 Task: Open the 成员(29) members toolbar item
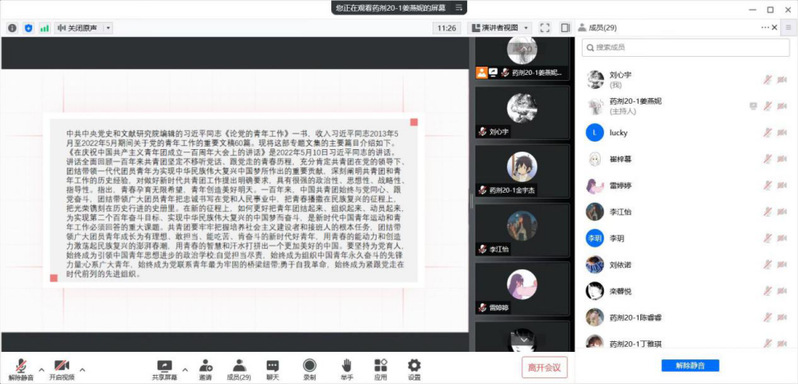[x=239, y=370]
